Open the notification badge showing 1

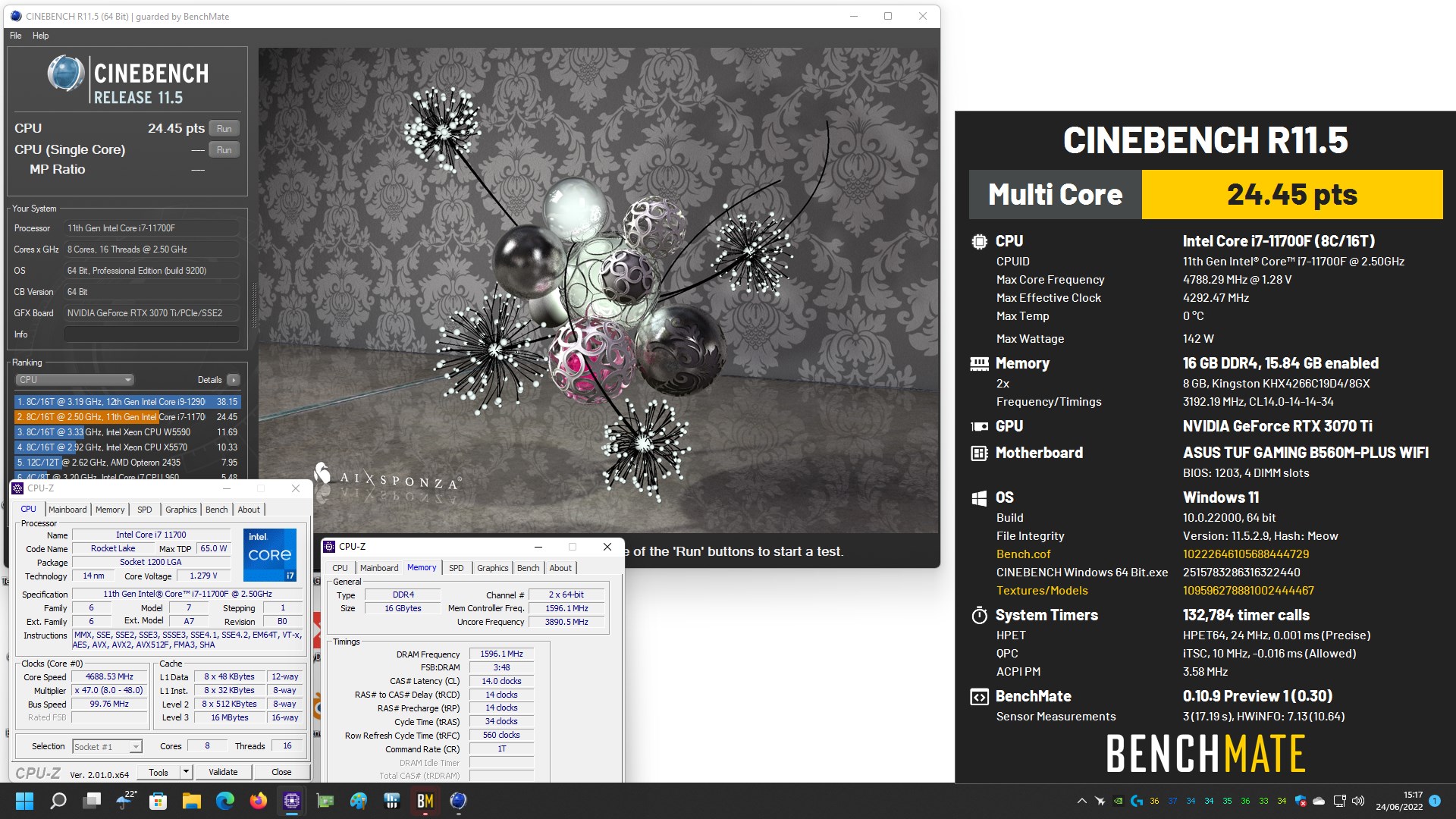tap(1435, 801)
